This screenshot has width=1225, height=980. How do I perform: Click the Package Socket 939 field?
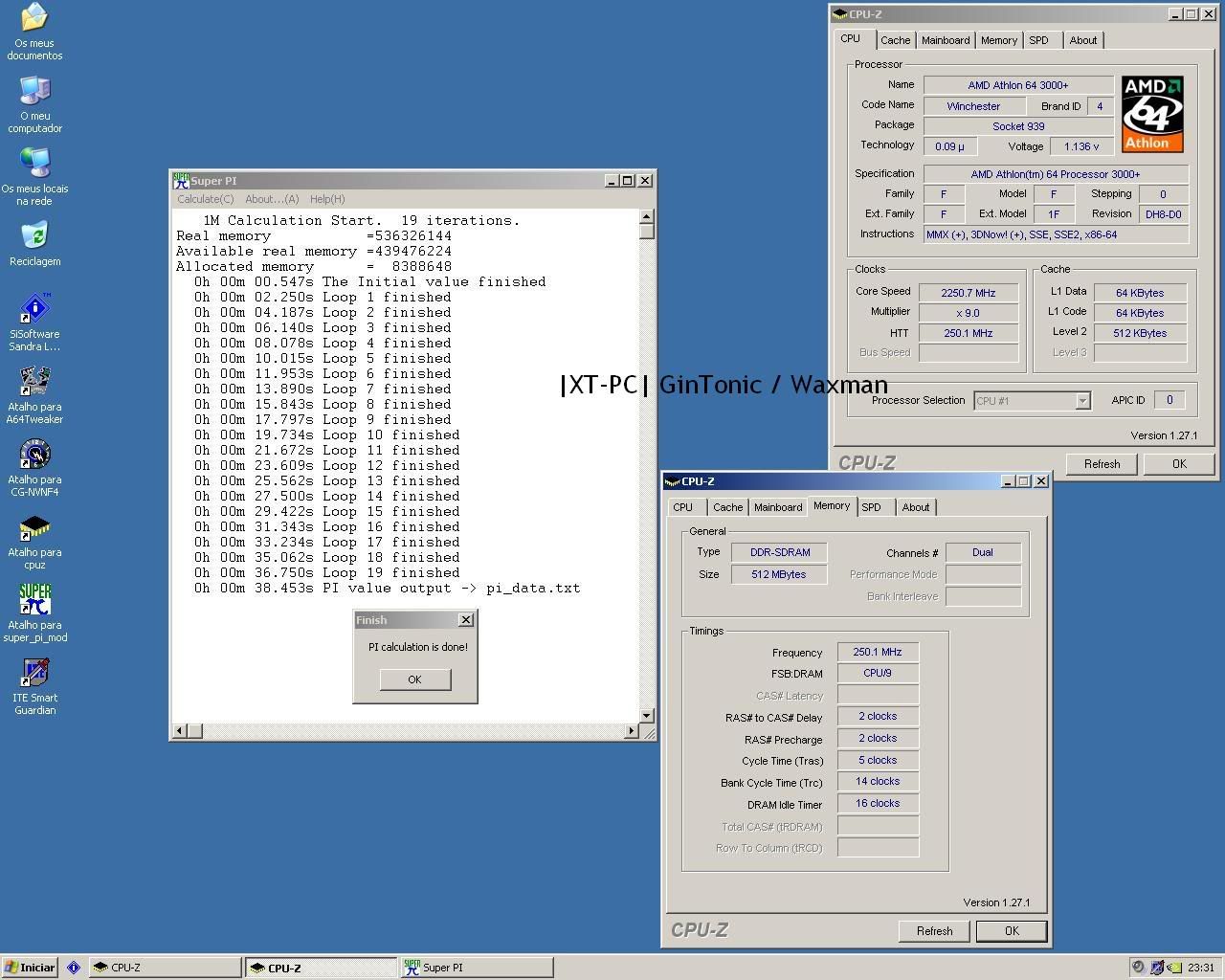pyautogui.click(x=1018, y=126)
